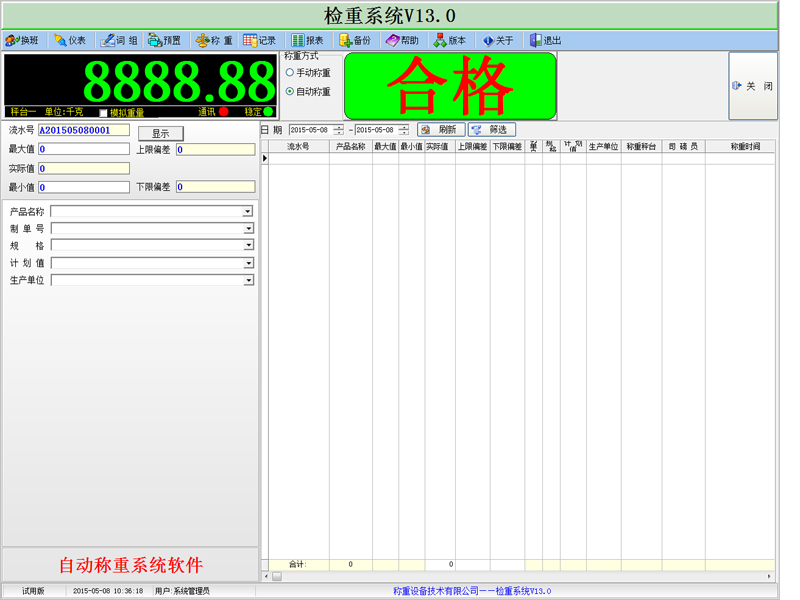The height and width of the screenshot is (600, 800).
Task: Click the 实际值 input field
Action: (x=84, y=168)
